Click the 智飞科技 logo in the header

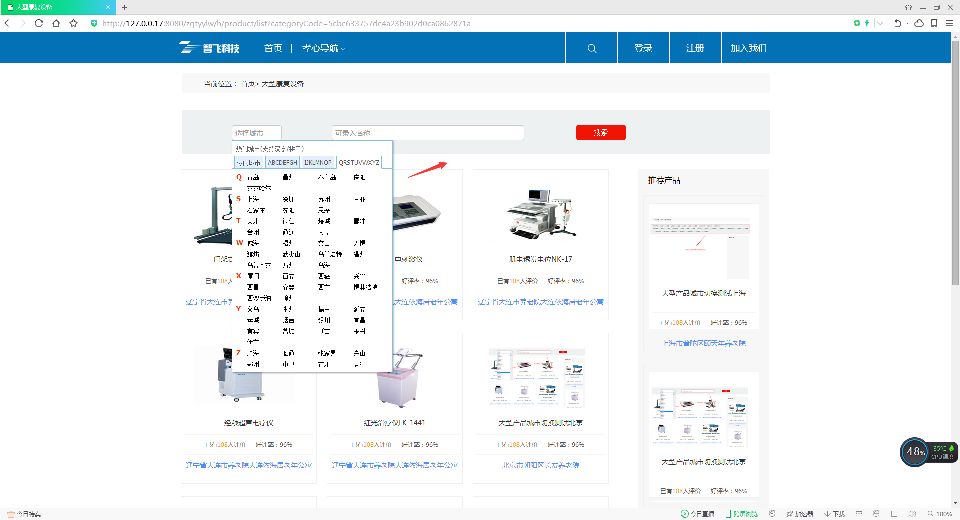click(x=210, y=48)
